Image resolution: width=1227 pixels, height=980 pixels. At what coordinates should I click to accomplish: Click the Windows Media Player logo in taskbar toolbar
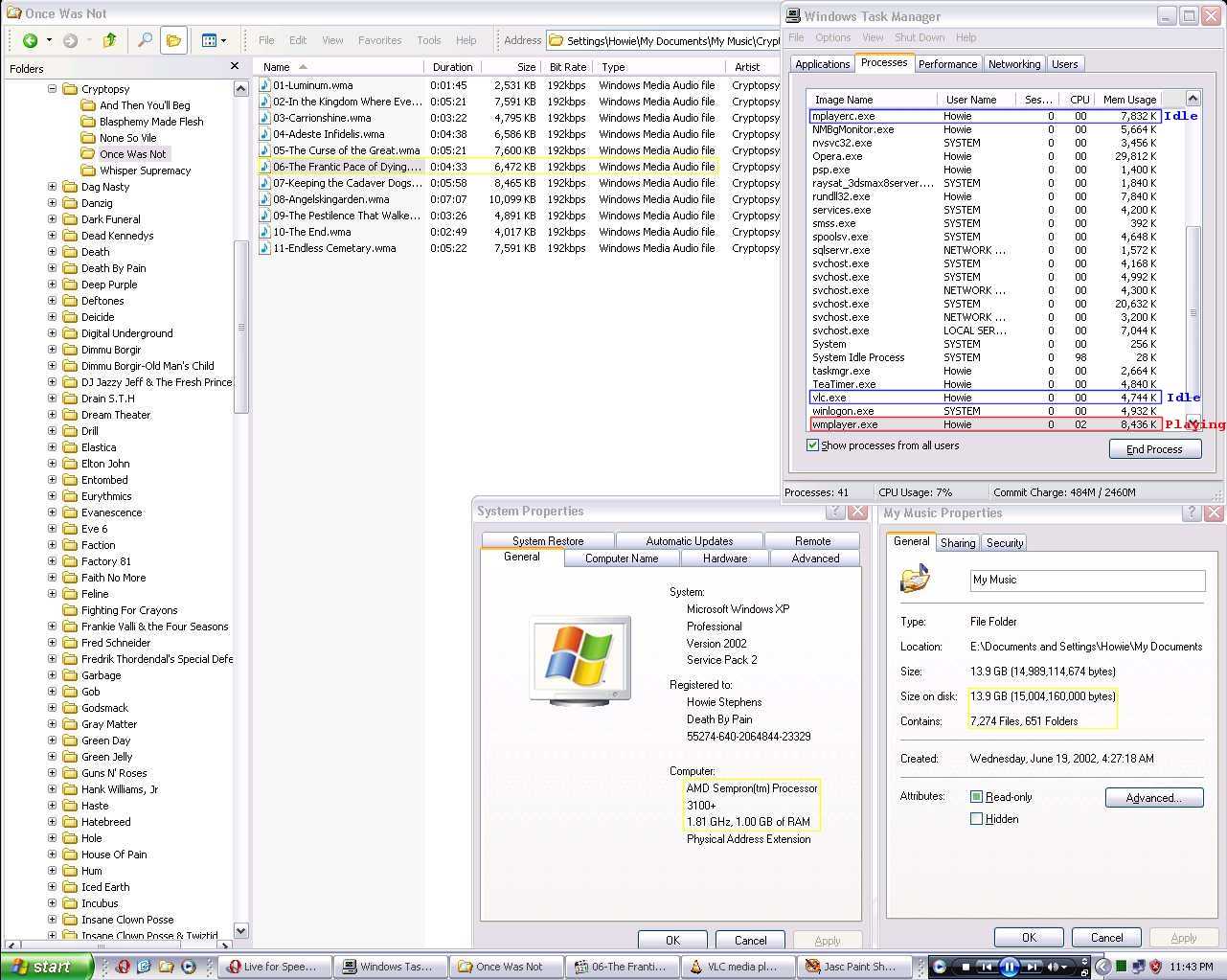[939, 967]
